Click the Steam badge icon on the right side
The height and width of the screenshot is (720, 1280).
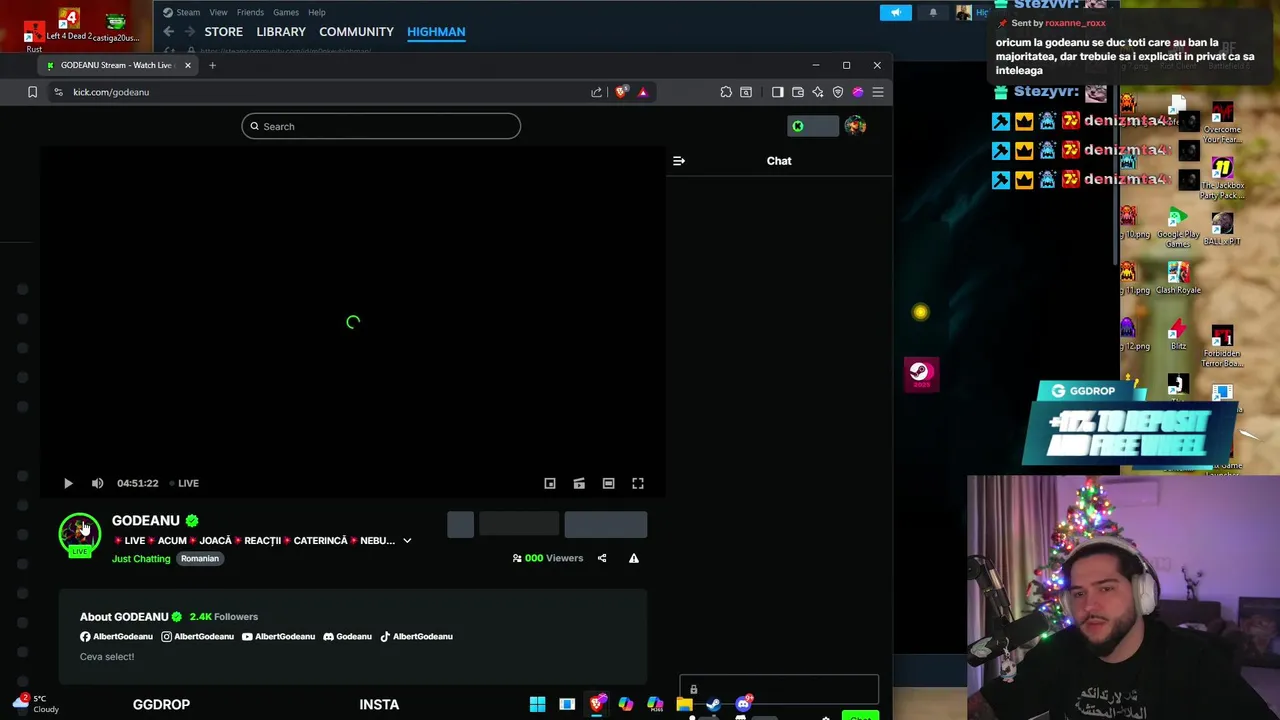coord(921,374)
